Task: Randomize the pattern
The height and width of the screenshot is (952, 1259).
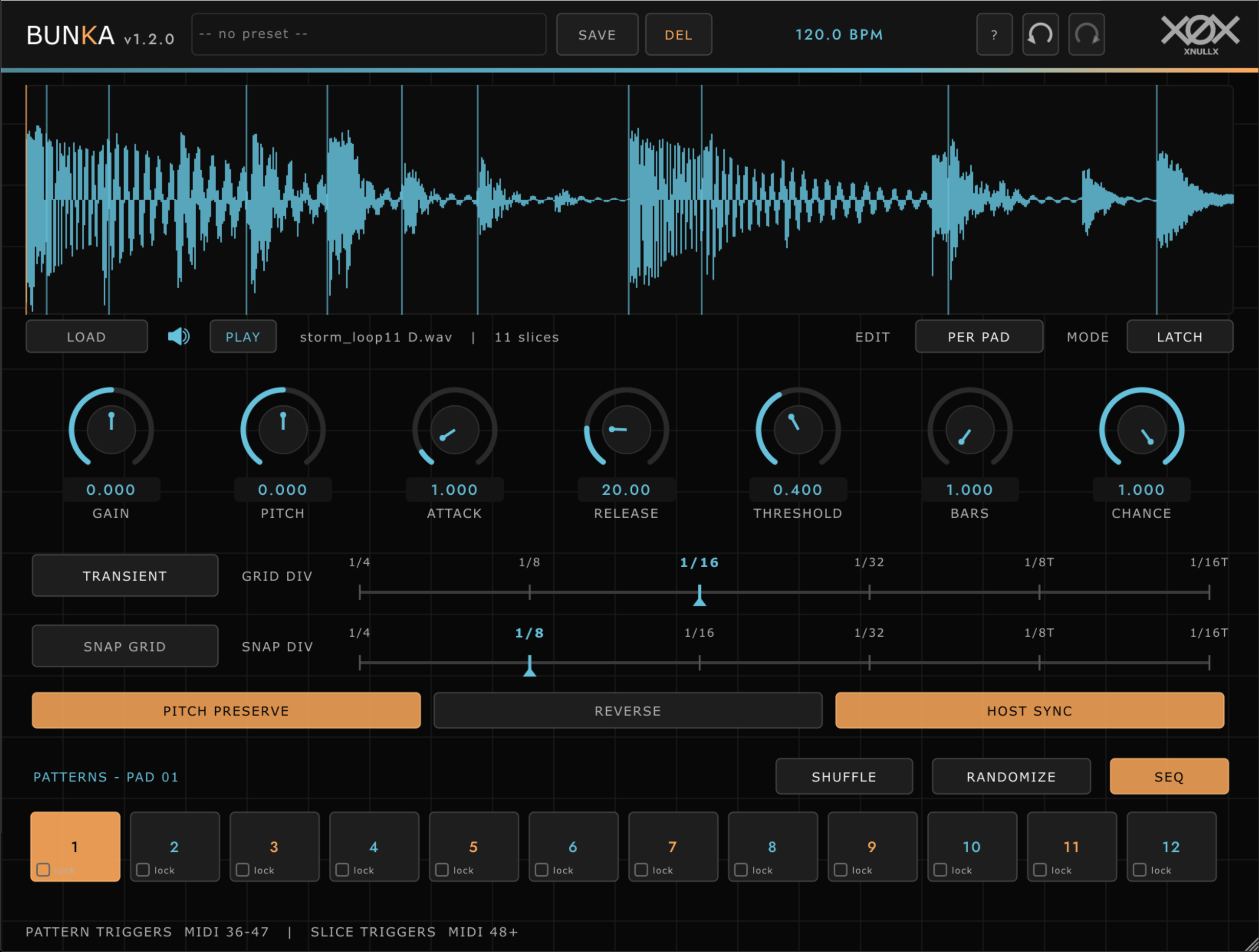Action: (x=1012, y=776)
